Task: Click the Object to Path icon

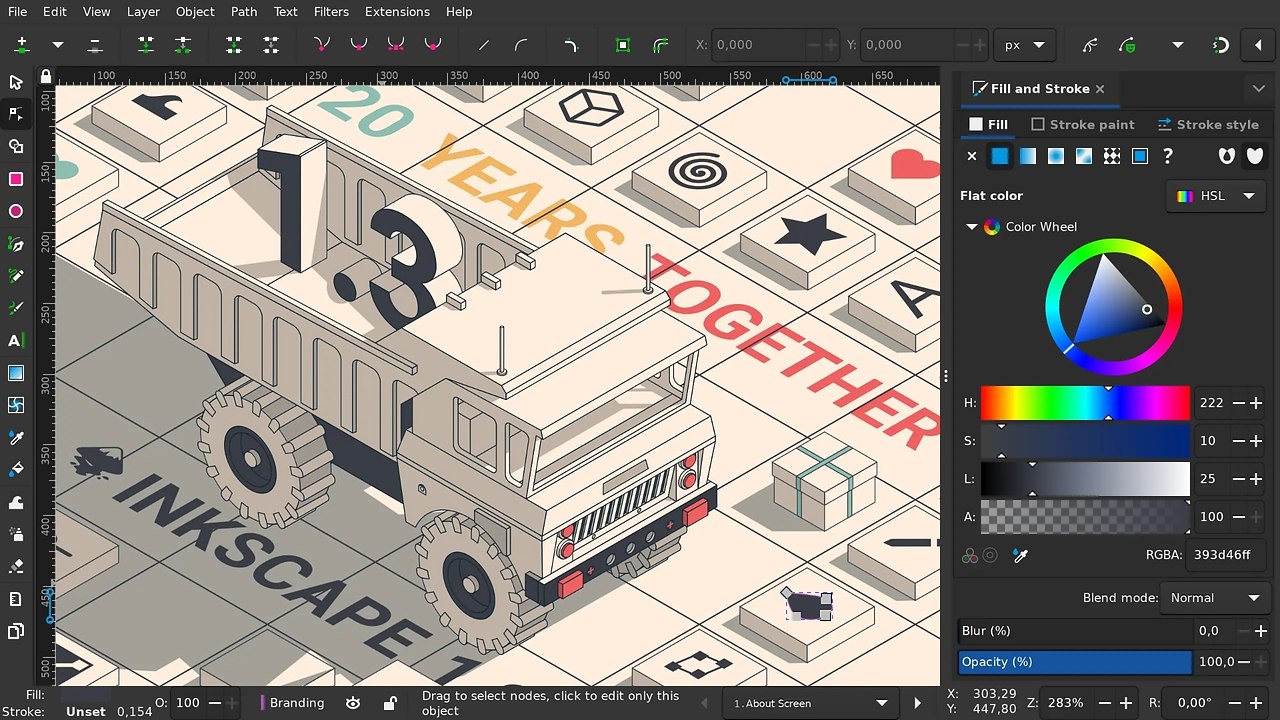Action: pos(623,45)
